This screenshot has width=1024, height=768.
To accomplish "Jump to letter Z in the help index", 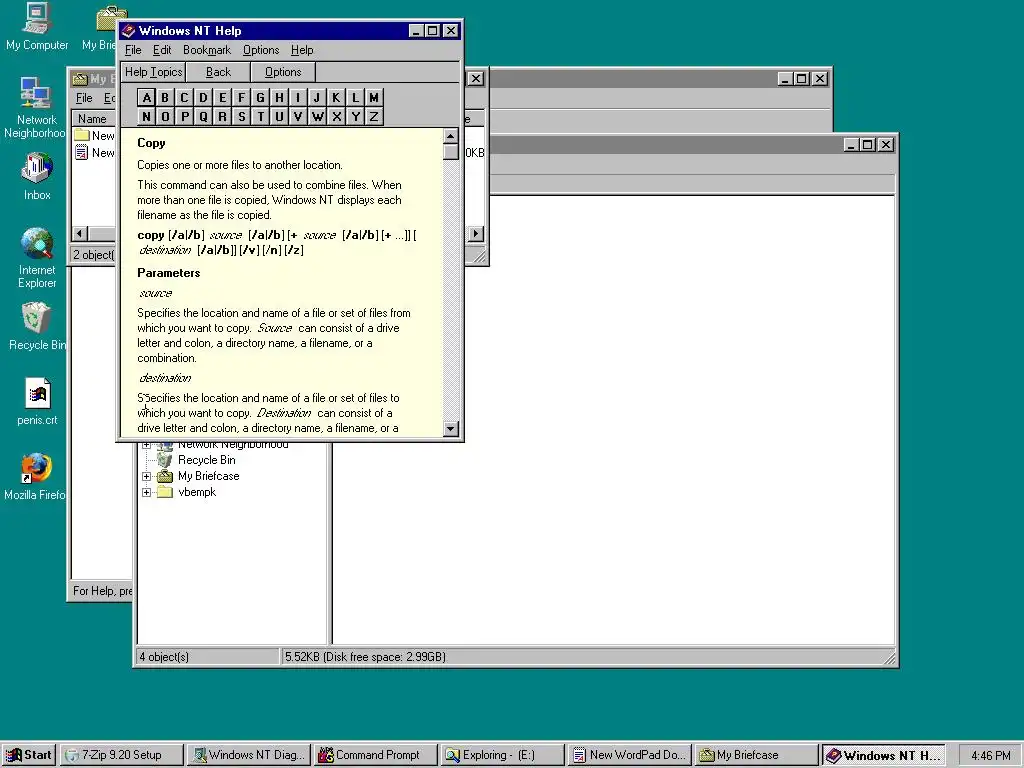I will click(374, 116).
